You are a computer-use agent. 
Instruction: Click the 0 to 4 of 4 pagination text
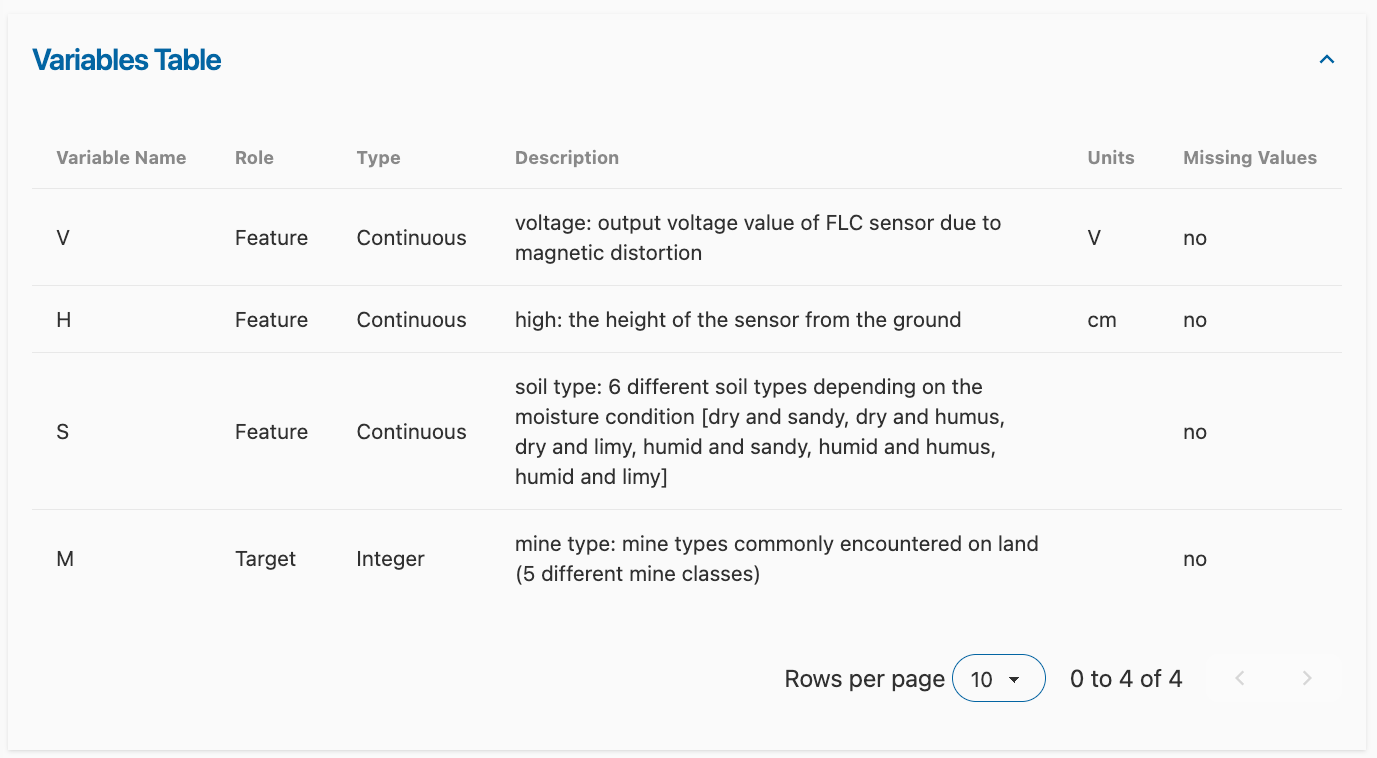1126,679
